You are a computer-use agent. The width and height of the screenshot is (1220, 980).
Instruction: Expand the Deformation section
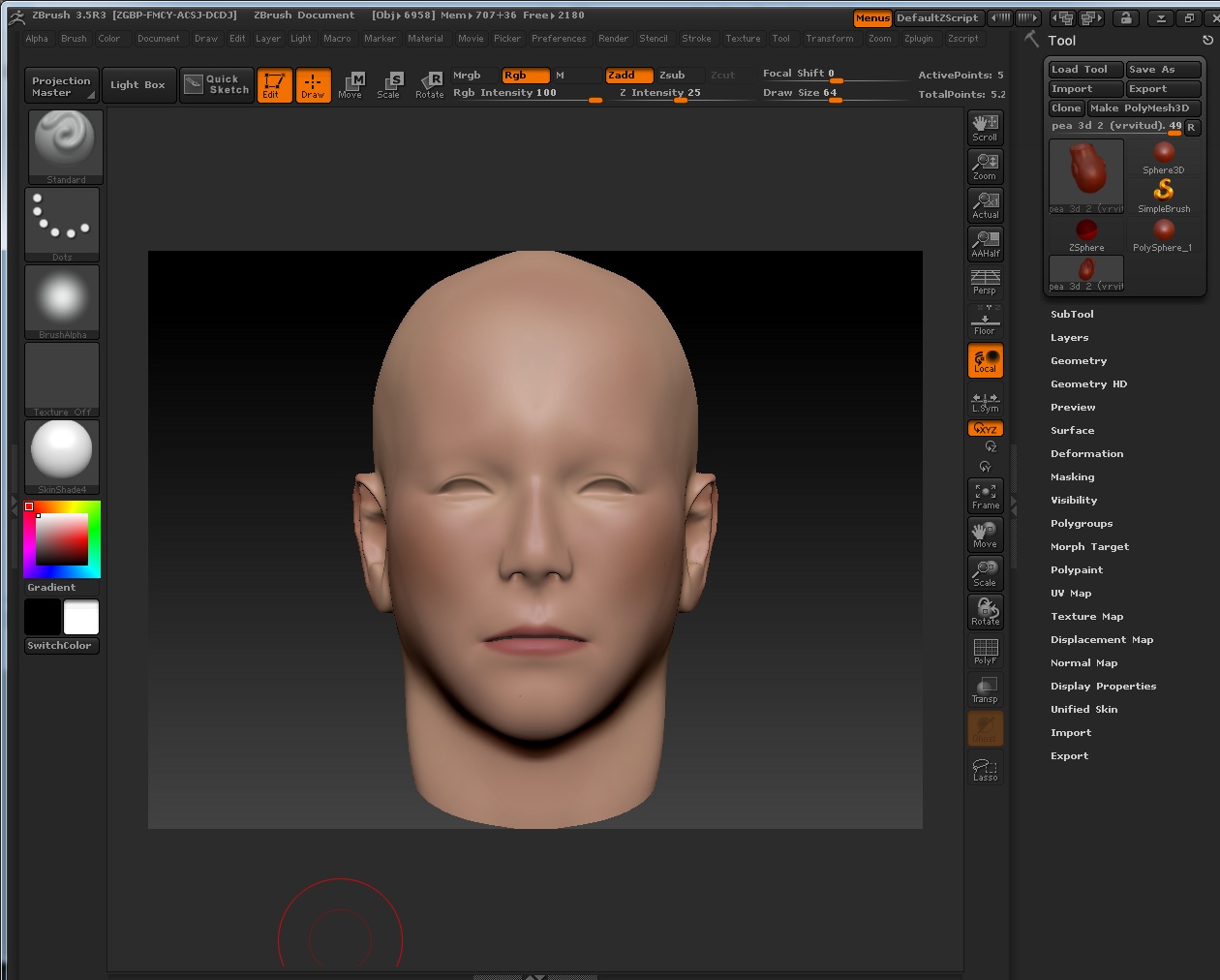(1086, 453)
